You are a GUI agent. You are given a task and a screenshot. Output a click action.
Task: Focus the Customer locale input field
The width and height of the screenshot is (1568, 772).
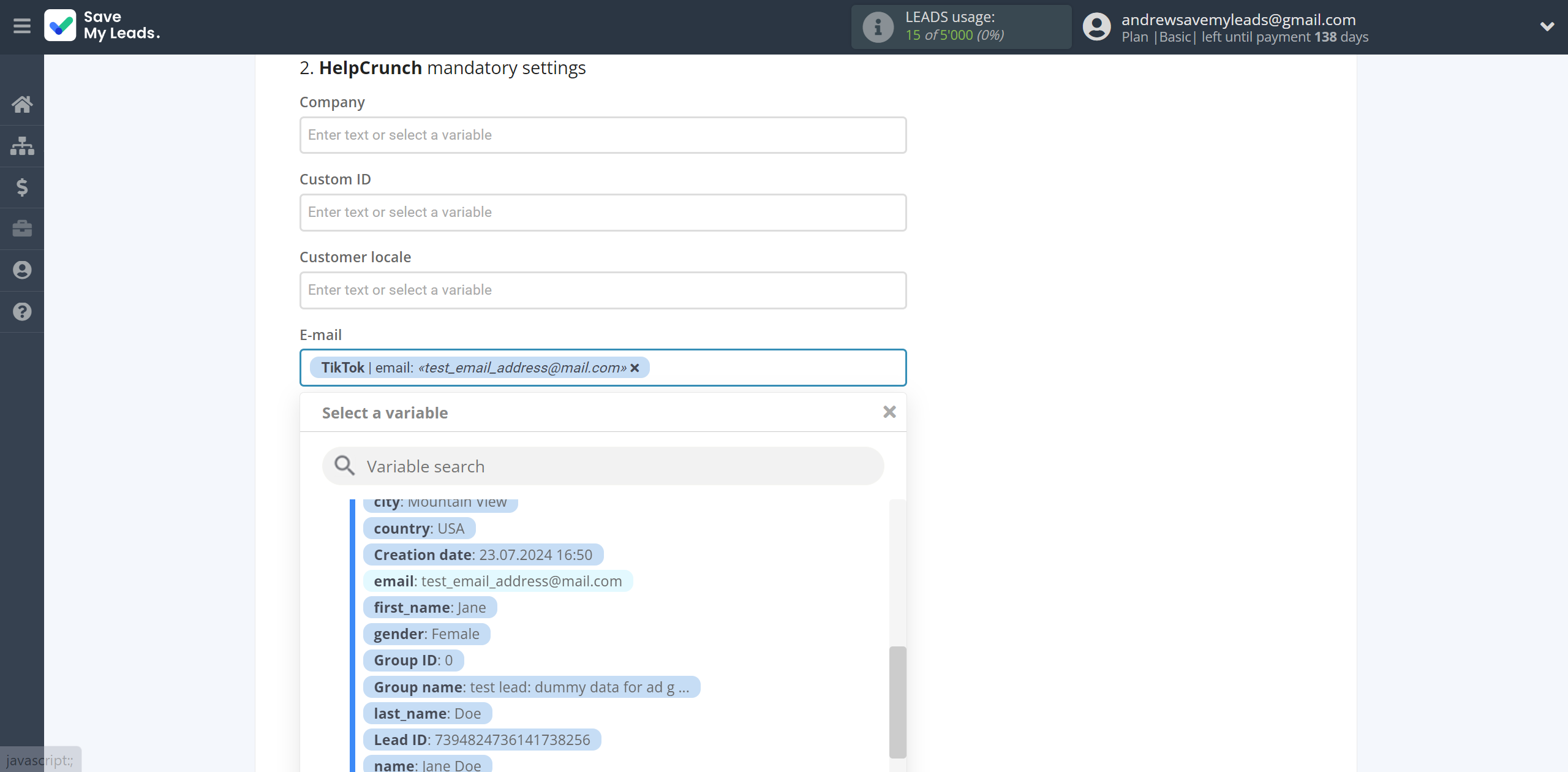point(603,290)
